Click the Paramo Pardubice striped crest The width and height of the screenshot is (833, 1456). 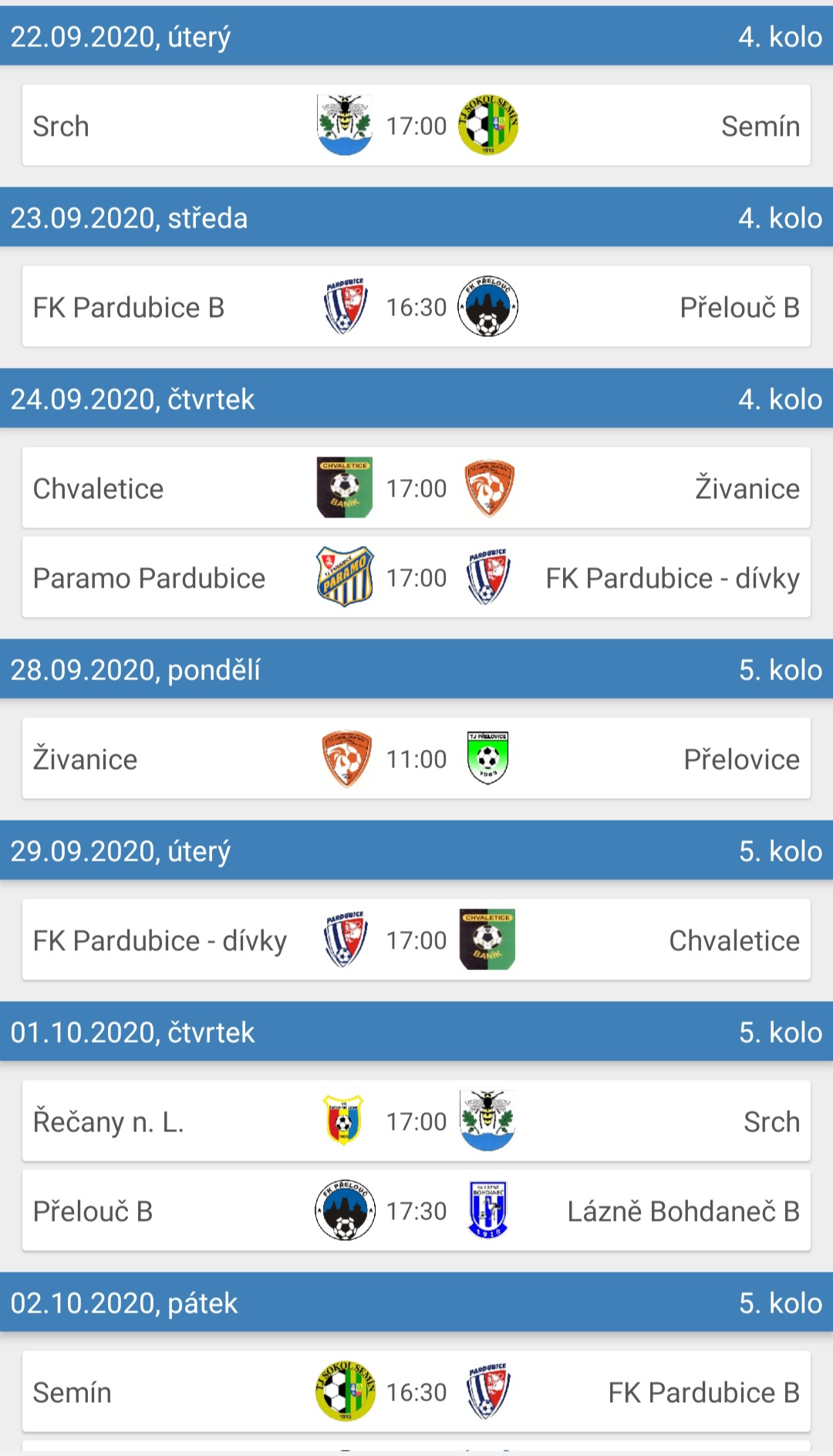[345, 577]
